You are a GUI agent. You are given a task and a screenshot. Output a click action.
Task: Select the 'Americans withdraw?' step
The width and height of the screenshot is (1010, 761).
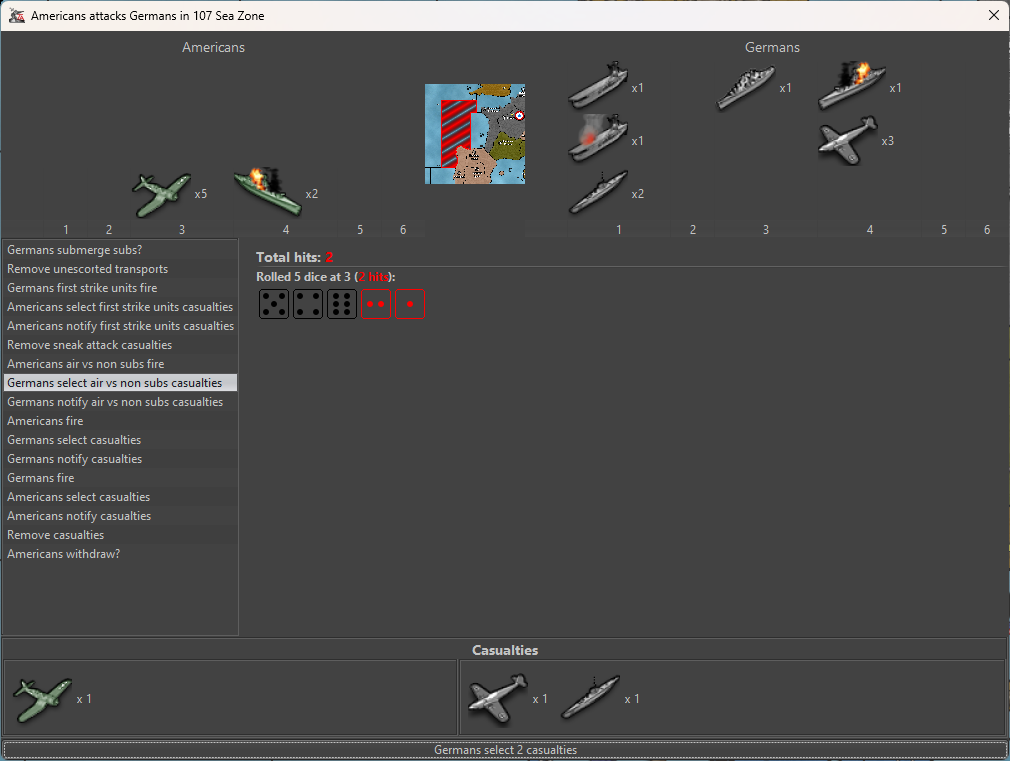64,554
